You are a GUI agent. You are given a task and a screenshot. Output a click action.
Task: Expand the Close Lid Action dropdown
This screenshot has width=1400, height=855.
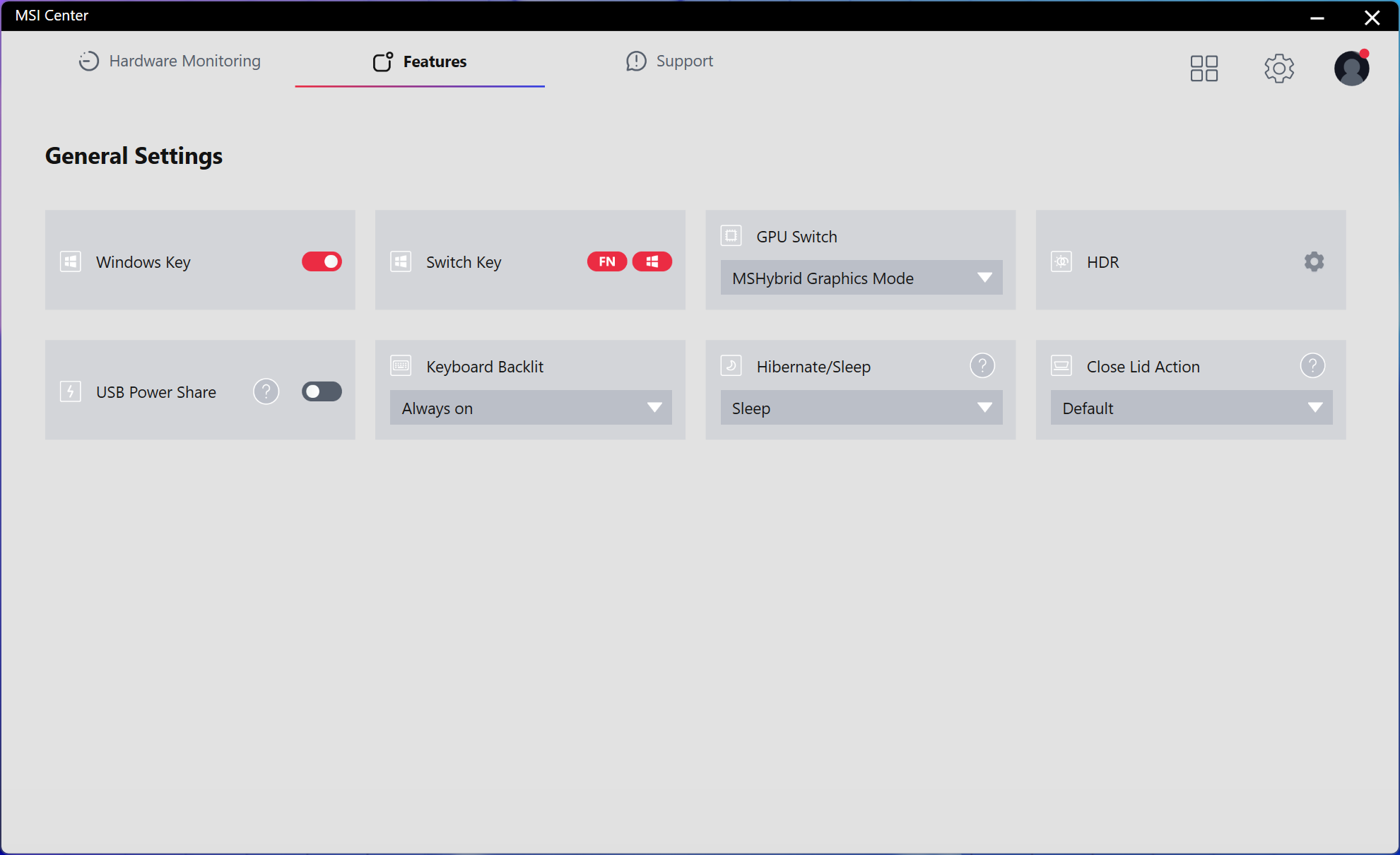[x=1191, y=408]
